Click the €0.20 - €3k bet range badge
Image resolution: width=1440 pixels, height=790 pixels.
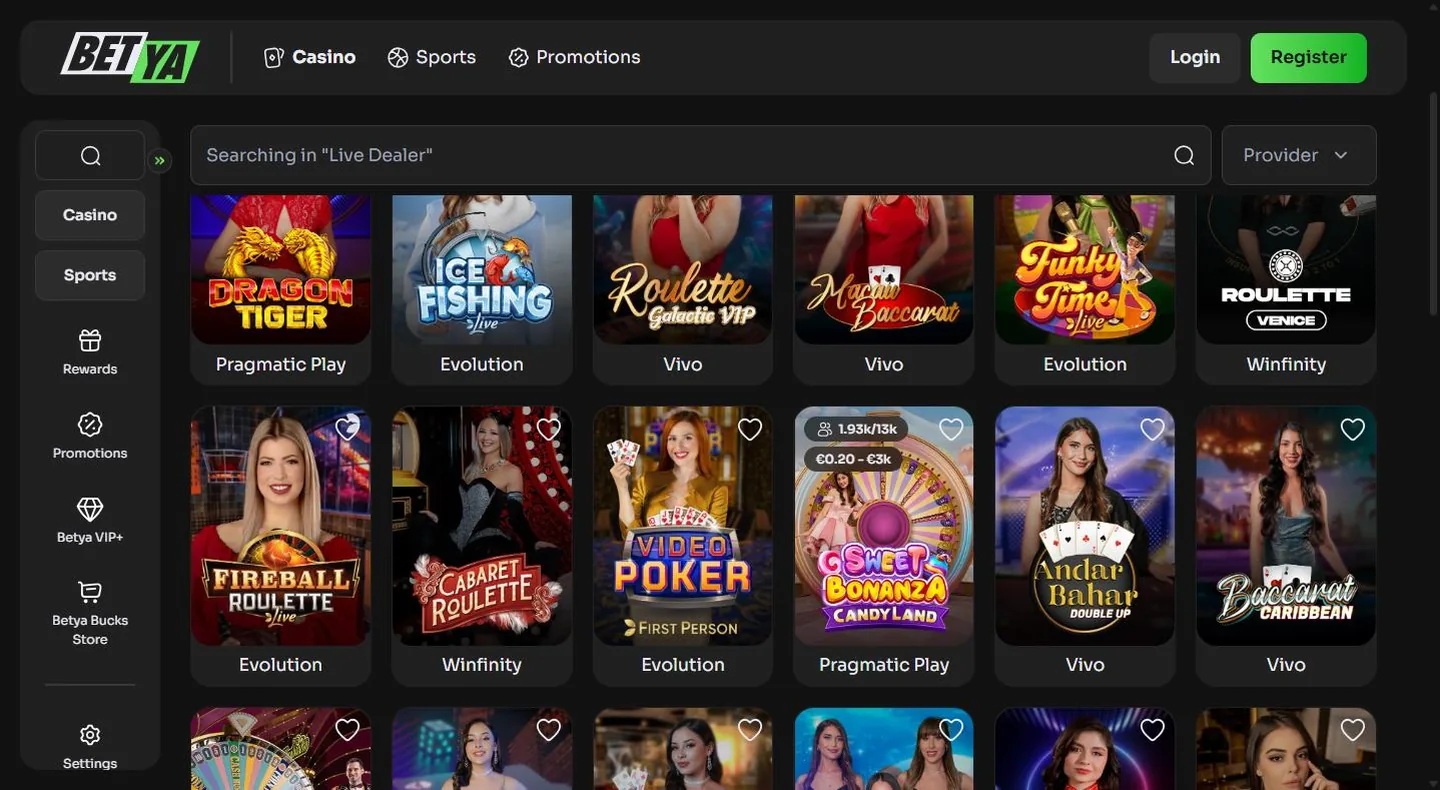[853, 459]
